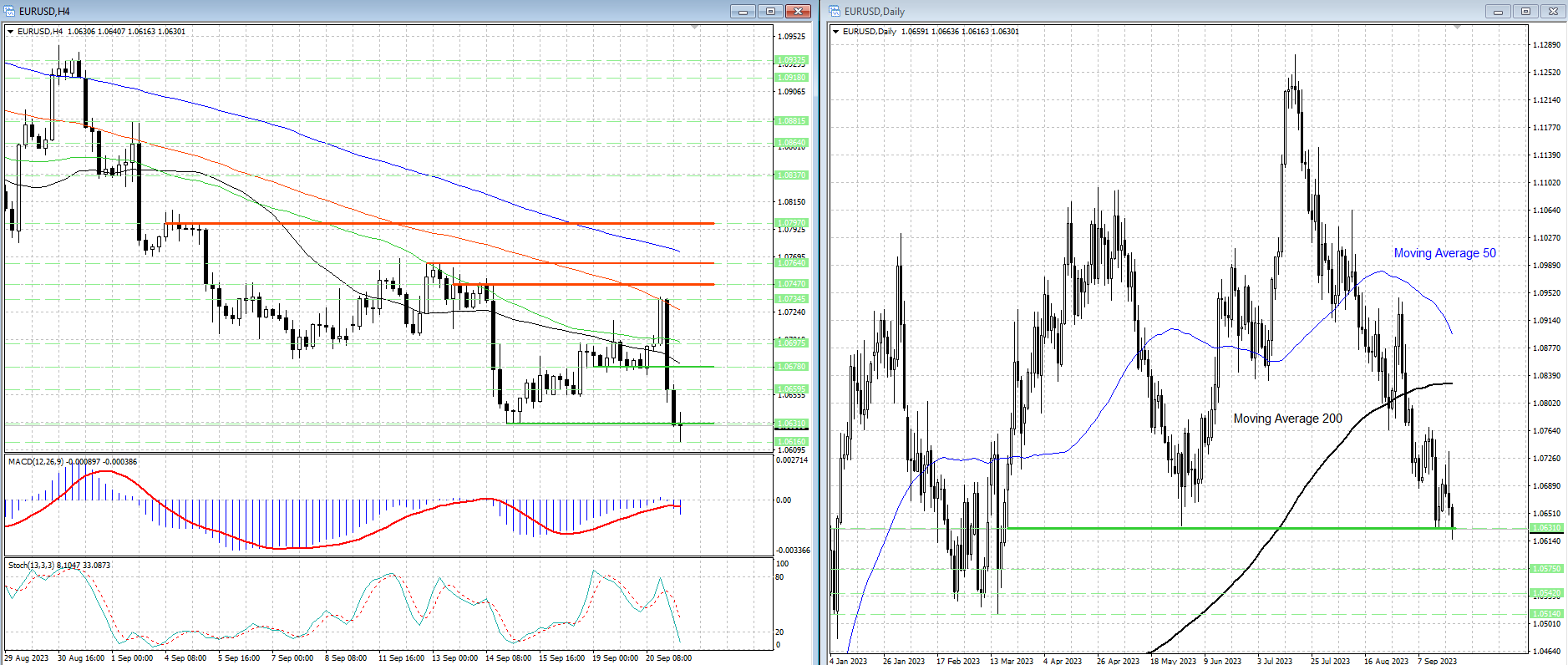
Task: Click the H4 chart shift marker triangle
Action: 694,28
